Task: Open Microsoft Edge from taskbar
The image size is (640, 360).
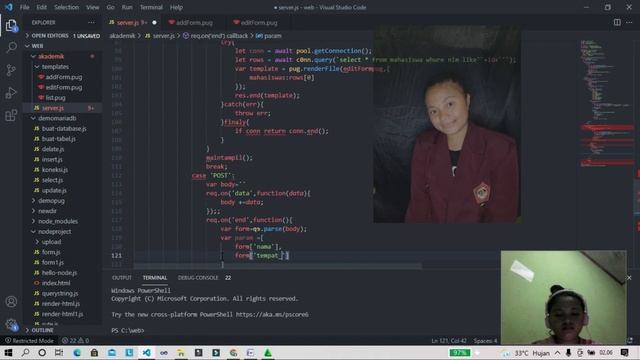Action: (77, 353)
